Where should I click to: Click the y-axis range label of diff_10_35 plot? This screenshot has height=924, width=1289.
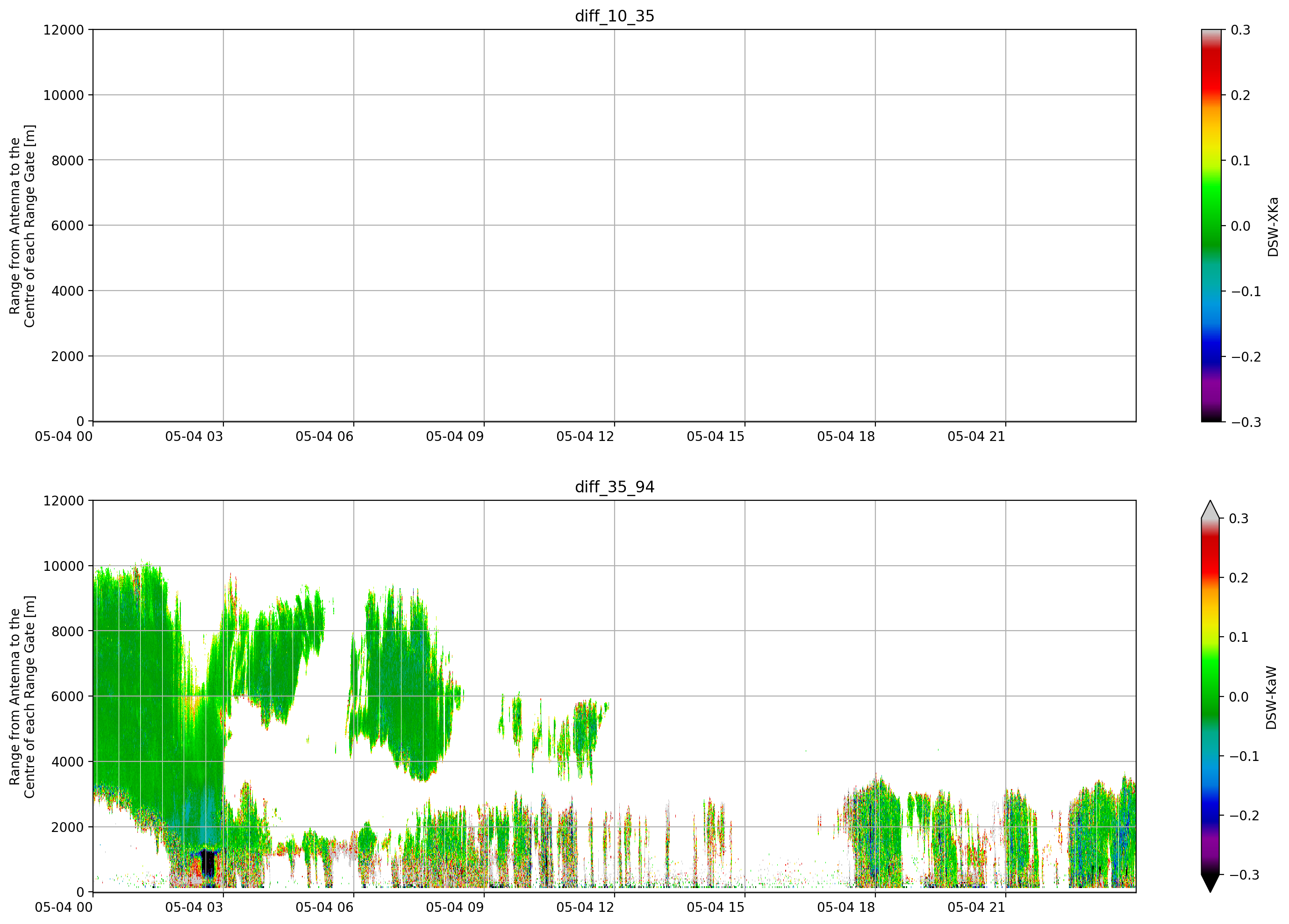pos(22,226)
